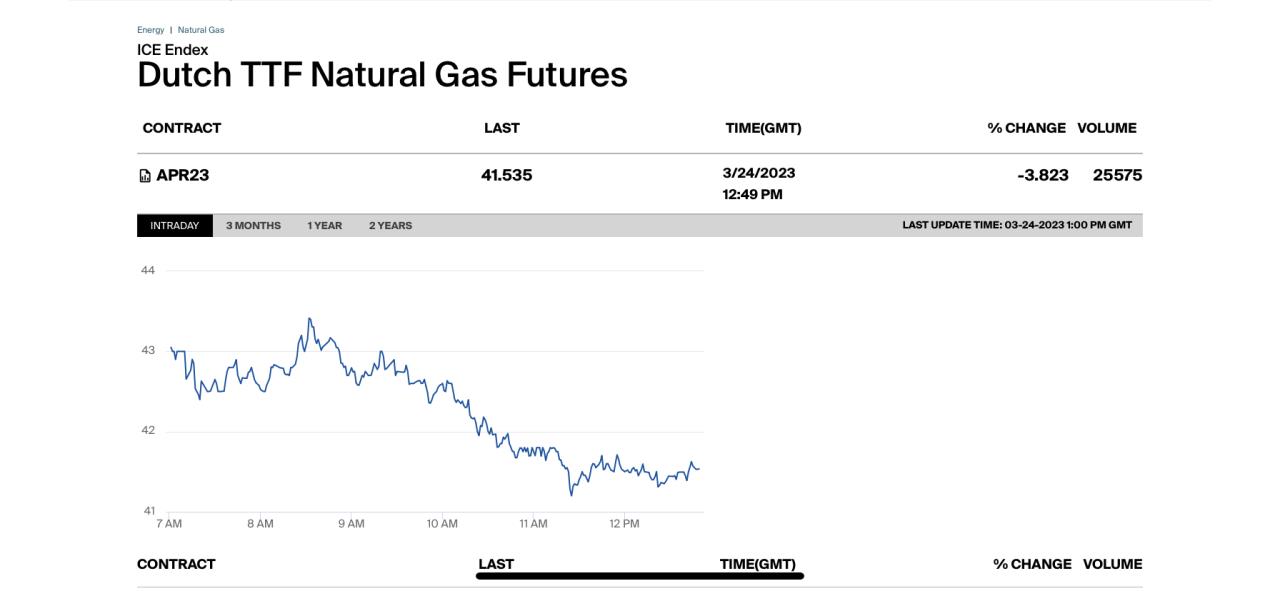Show the 1 YEAR chart range
The width and height of the screenshot is (1280, 591).
pyautogui.click(x=324, y=226)
